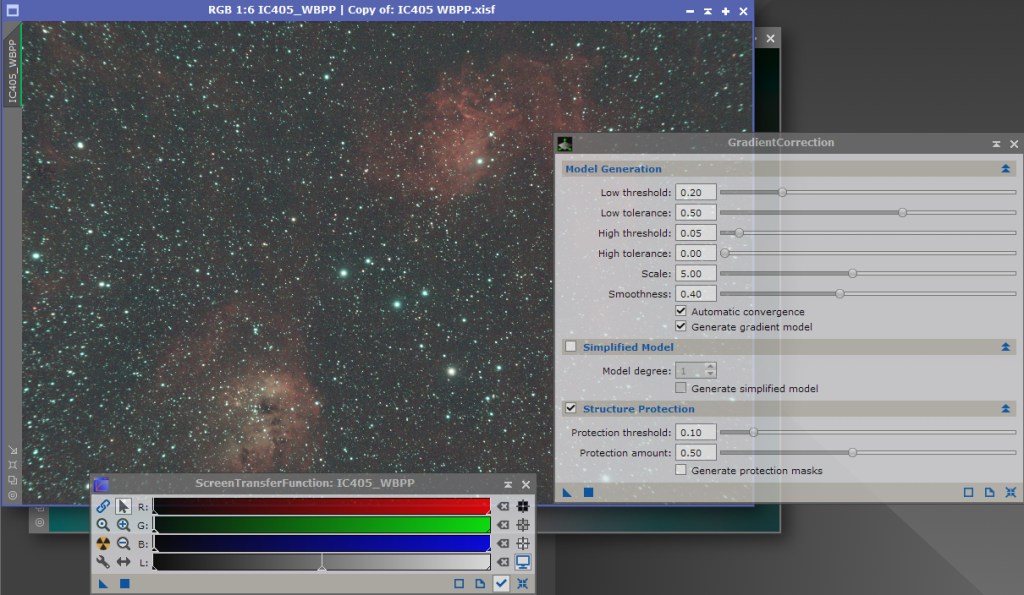1024x595 pixels.
Task: Click the wrench icon in ScreenTransferFunction
Action: tap(103, 562)
